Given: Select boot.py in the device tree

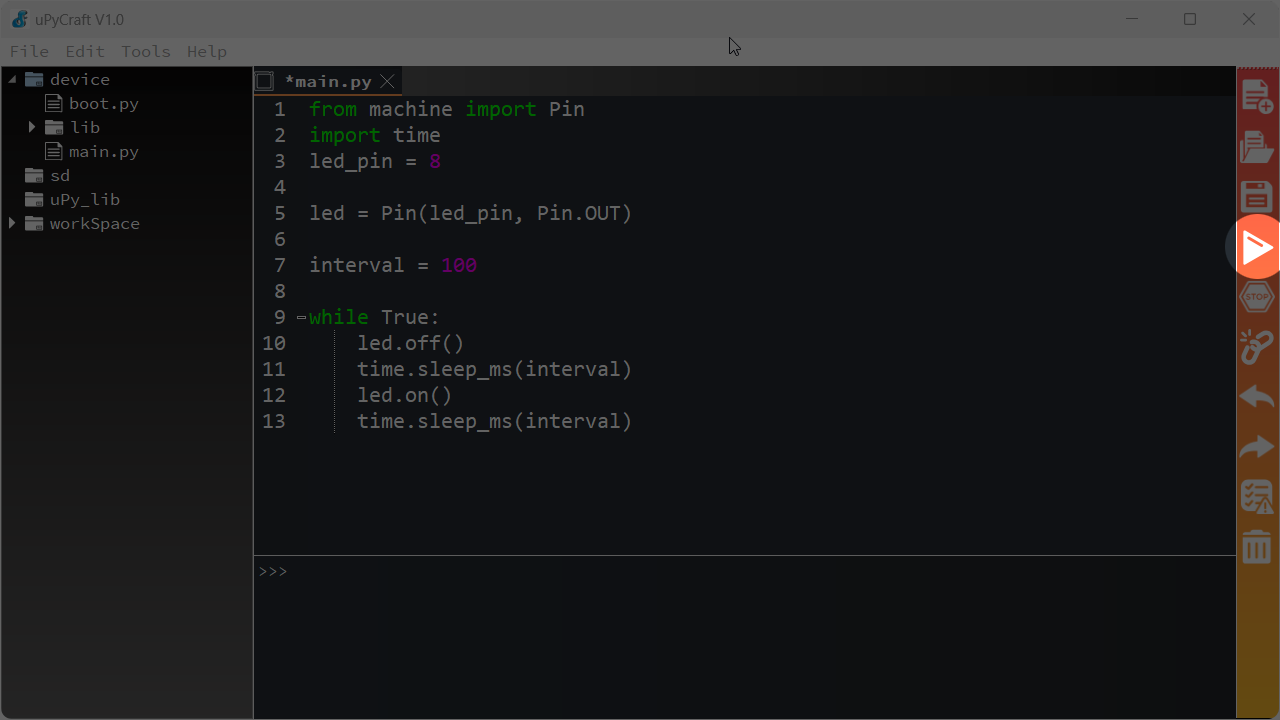Looking at the screenshot, I should tap(103, 103).
